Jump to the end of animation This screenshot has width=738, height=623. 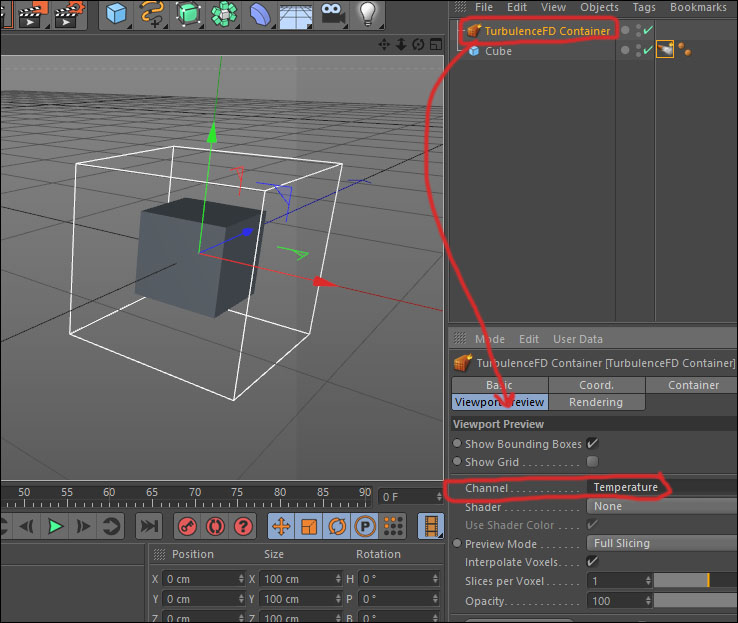pos(149,526)
